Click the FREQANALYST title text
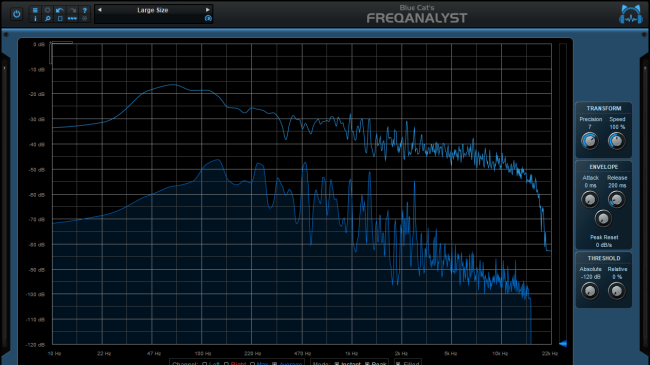This screenshot has height=365, width=650. 417,18
